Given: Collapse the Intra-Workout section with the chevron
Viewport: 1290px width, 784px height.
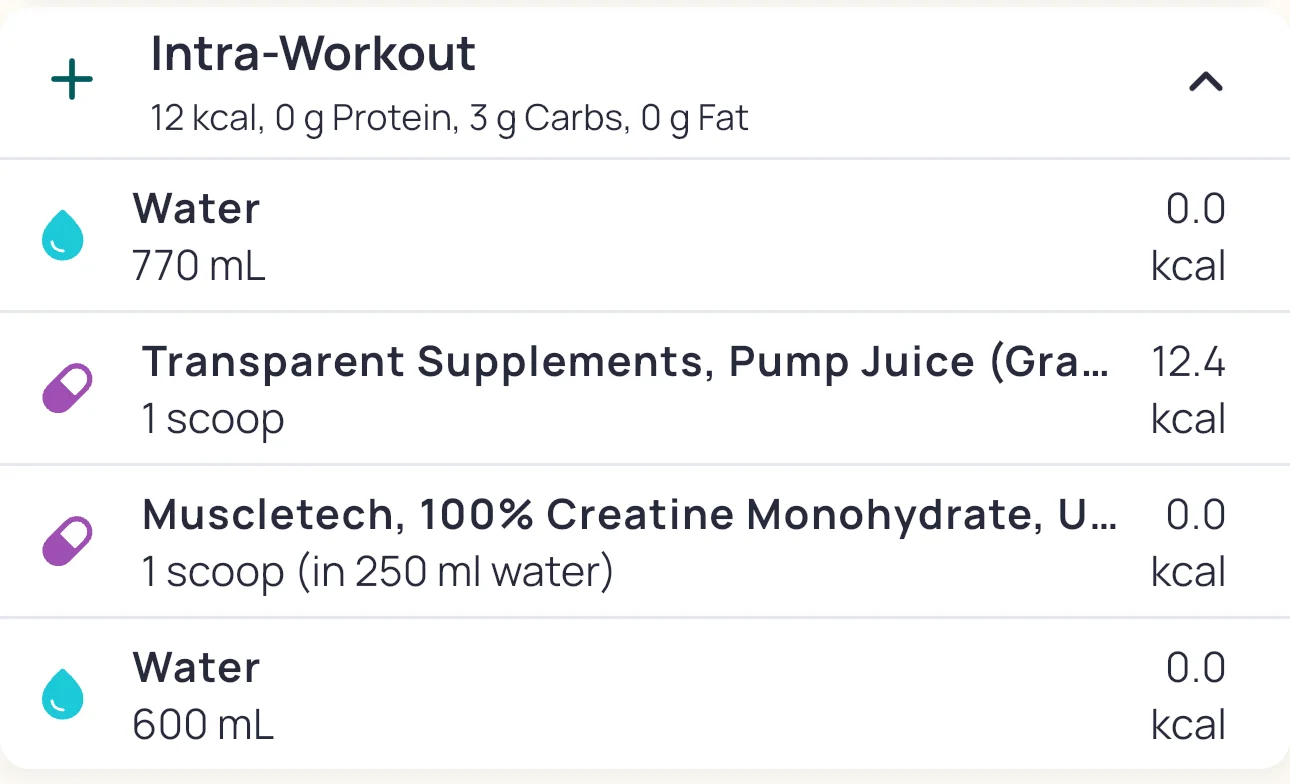Looking at the screenshot, I should (x=1205, y=82).
